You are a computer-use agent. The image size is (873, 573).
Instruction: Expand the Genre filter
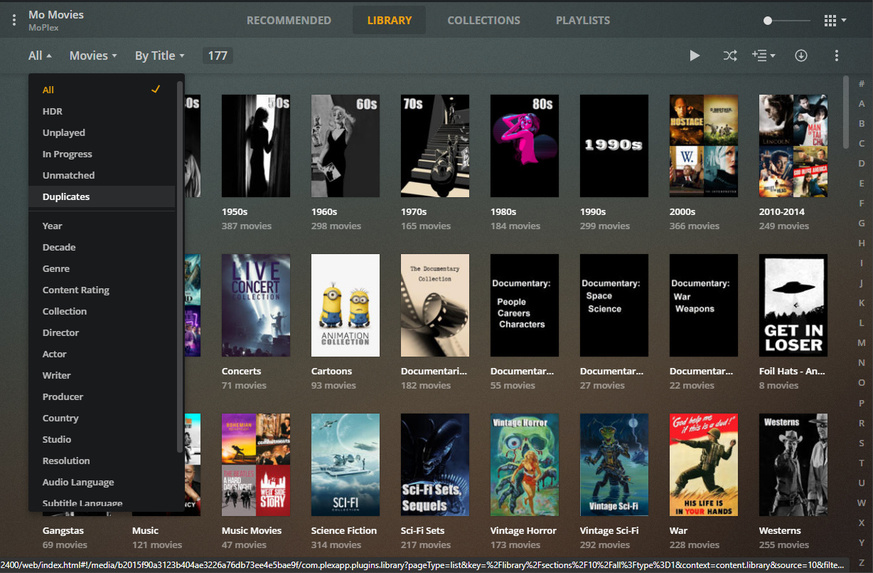(x=102, y=268)
